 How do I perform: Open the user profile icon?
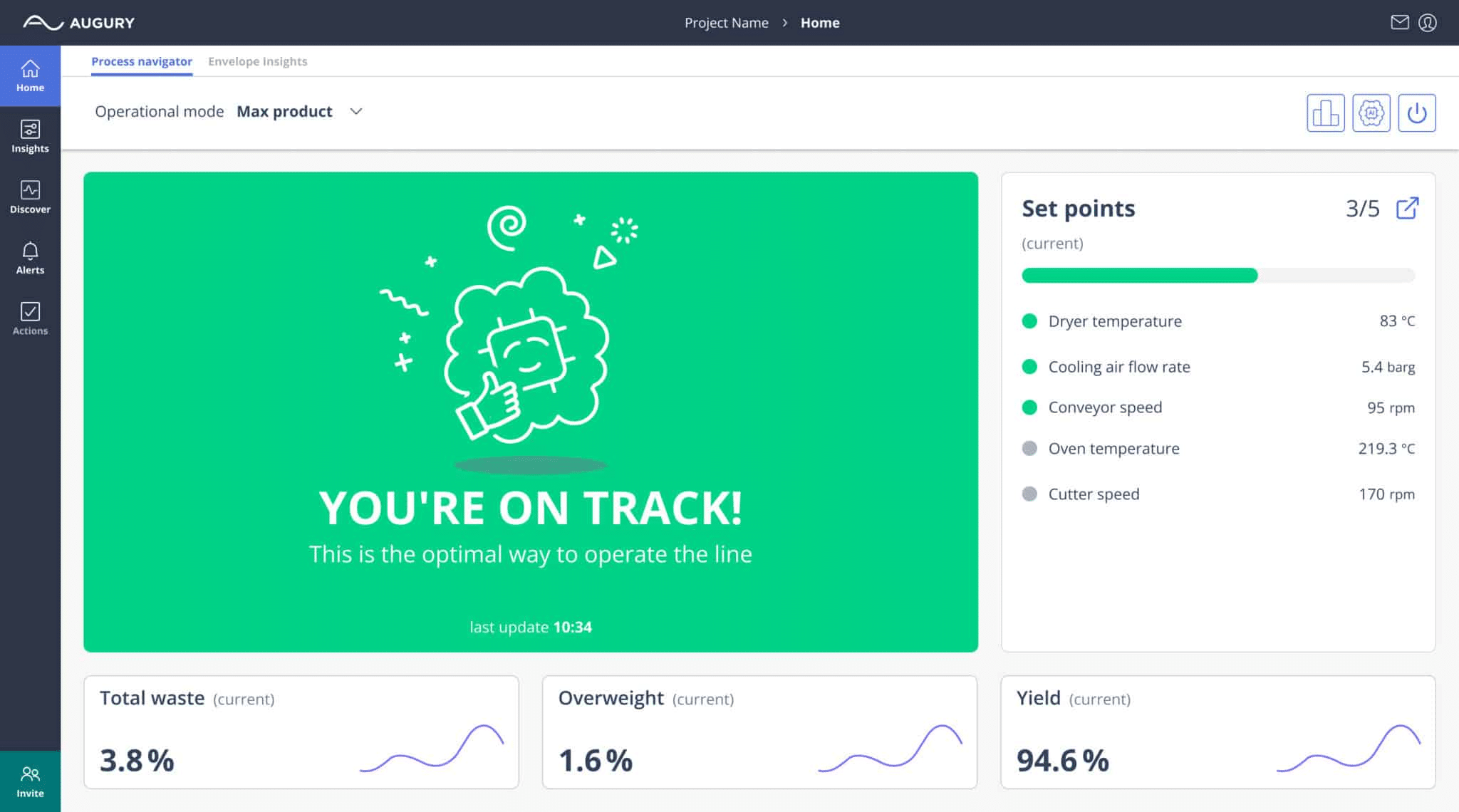tap(1427, 23)
